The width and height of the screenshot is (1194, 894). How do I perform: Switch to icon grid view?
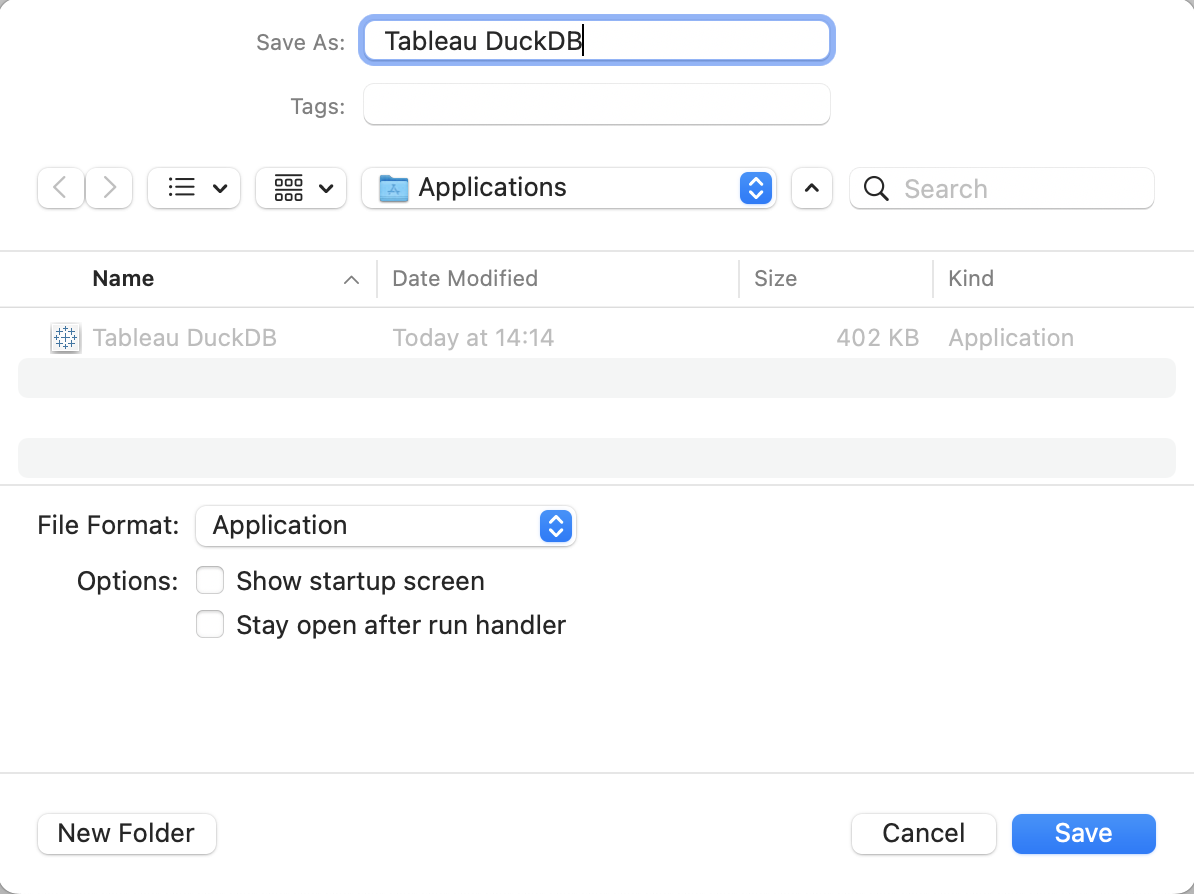[290, 188]
